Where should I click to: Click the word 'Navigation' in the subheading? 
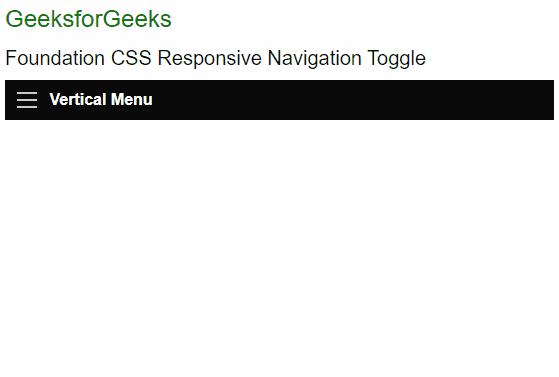tap(314, 59)
